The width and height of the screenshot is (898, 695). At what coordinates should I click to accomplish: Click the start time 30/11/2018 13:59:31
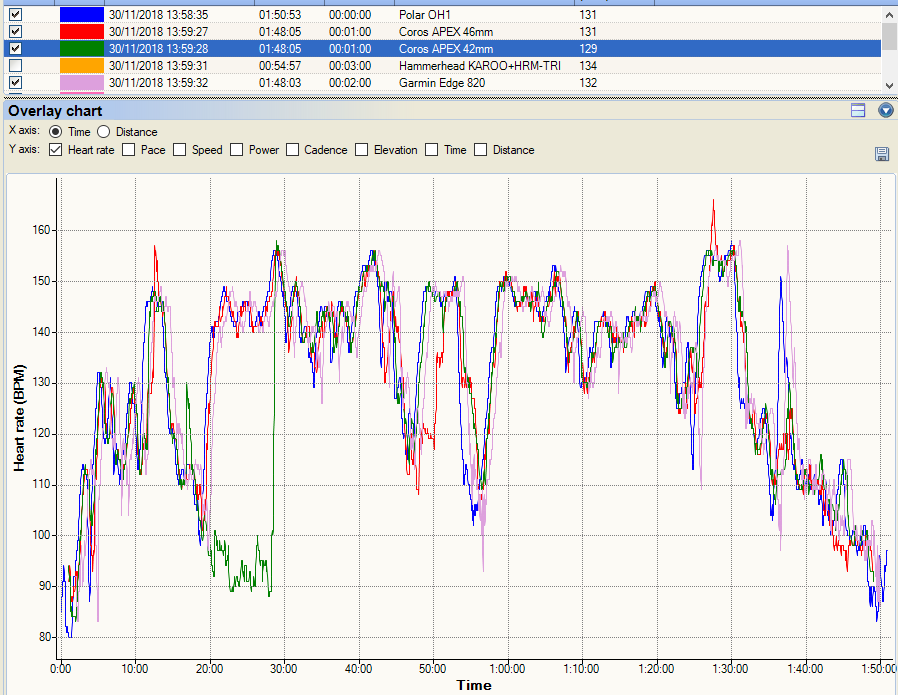point(159,66)
